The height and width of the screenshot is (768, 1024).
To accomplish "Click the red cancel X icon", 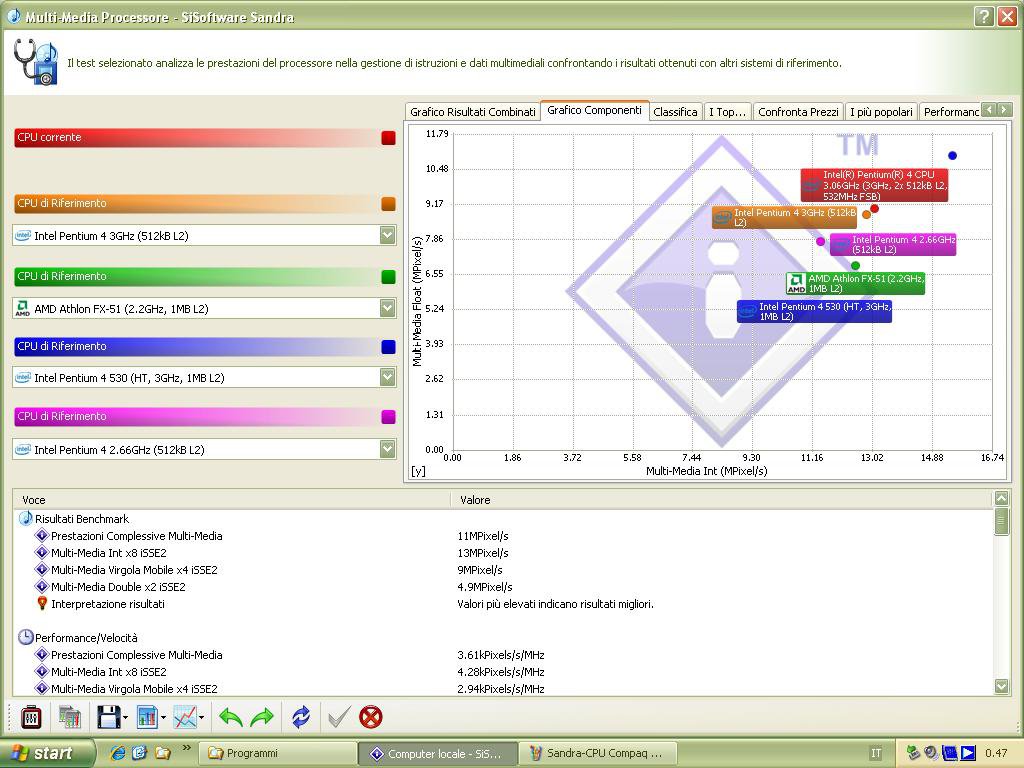I will click(x=371, y=717).
